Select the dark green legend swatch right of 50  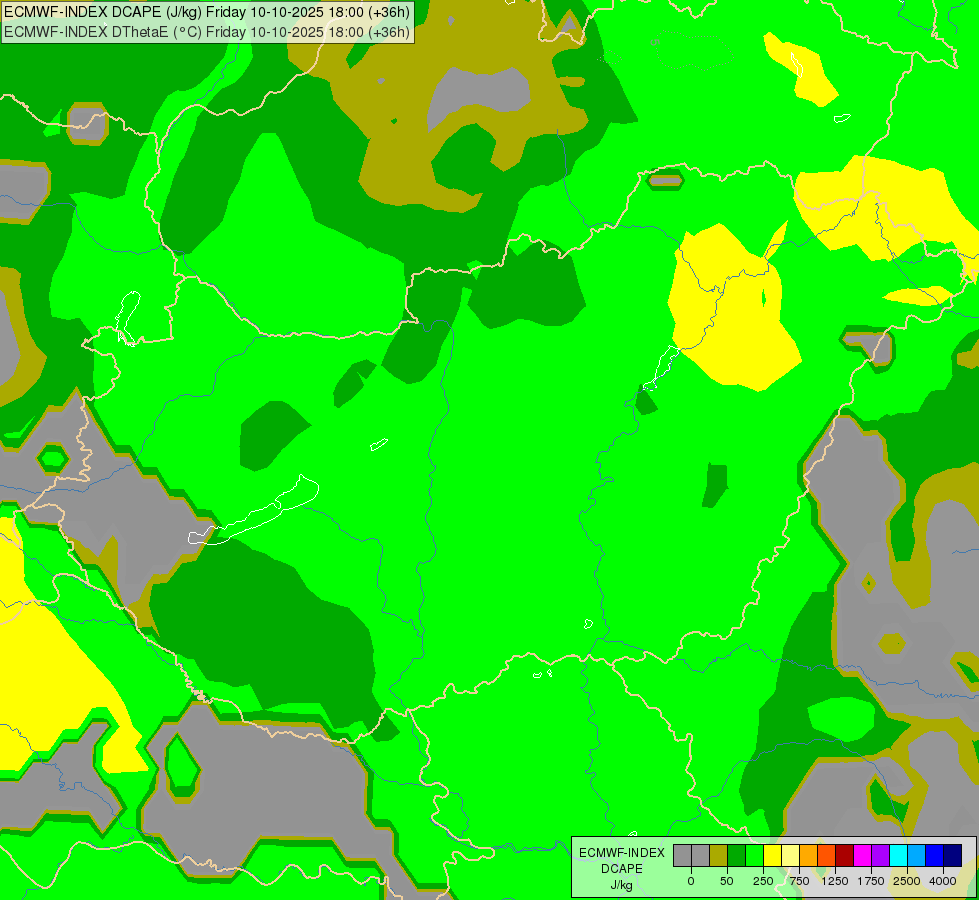pyautogui.click(x=736, y=855)
